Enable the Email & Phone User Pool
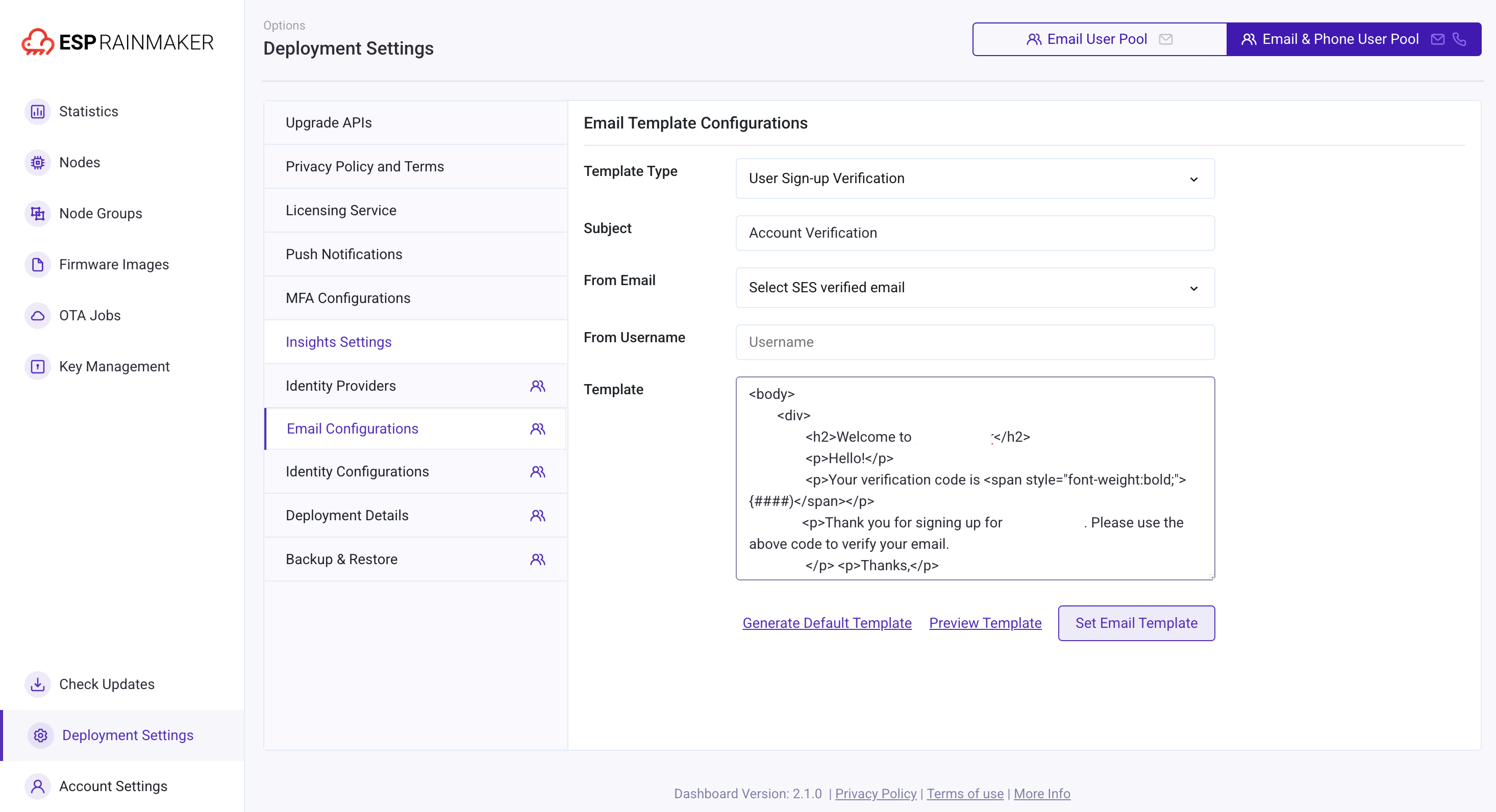 (x=1340, y=39)
